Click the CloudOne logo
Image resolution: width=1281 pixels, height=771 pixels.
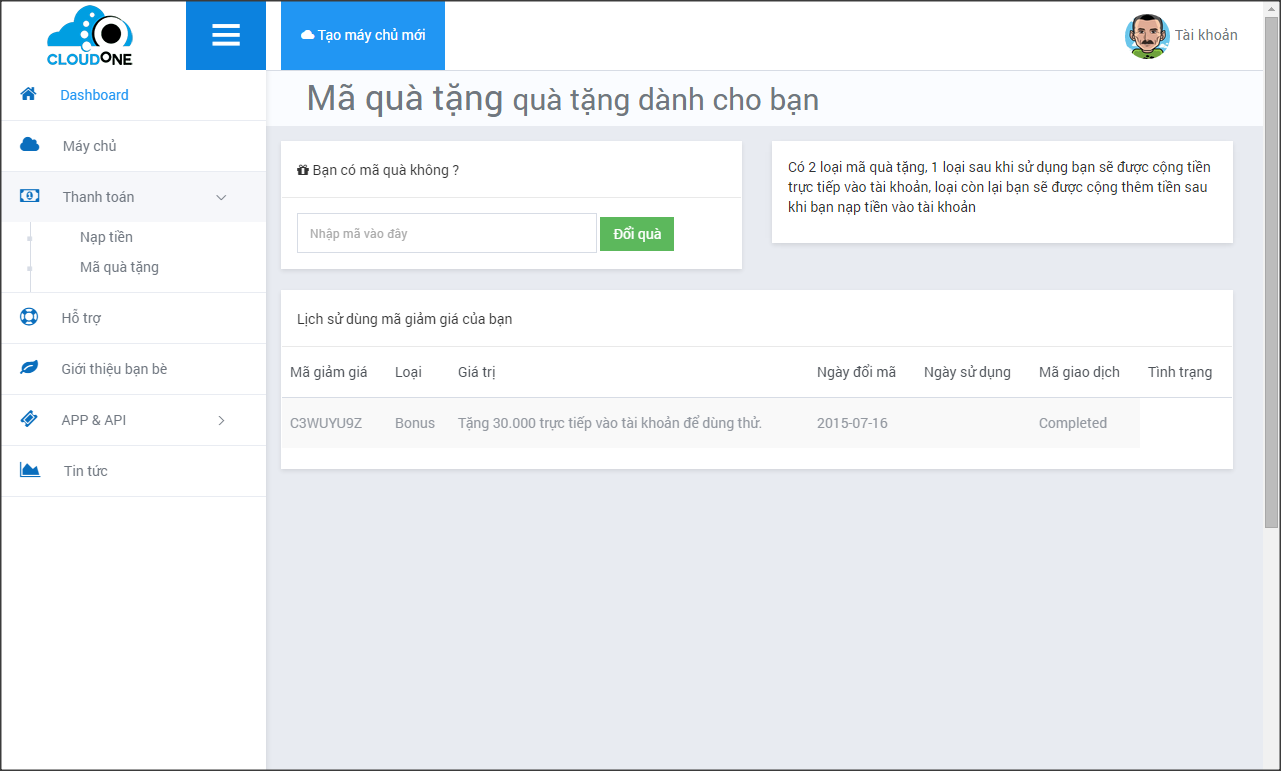click(x=90, y=36)
